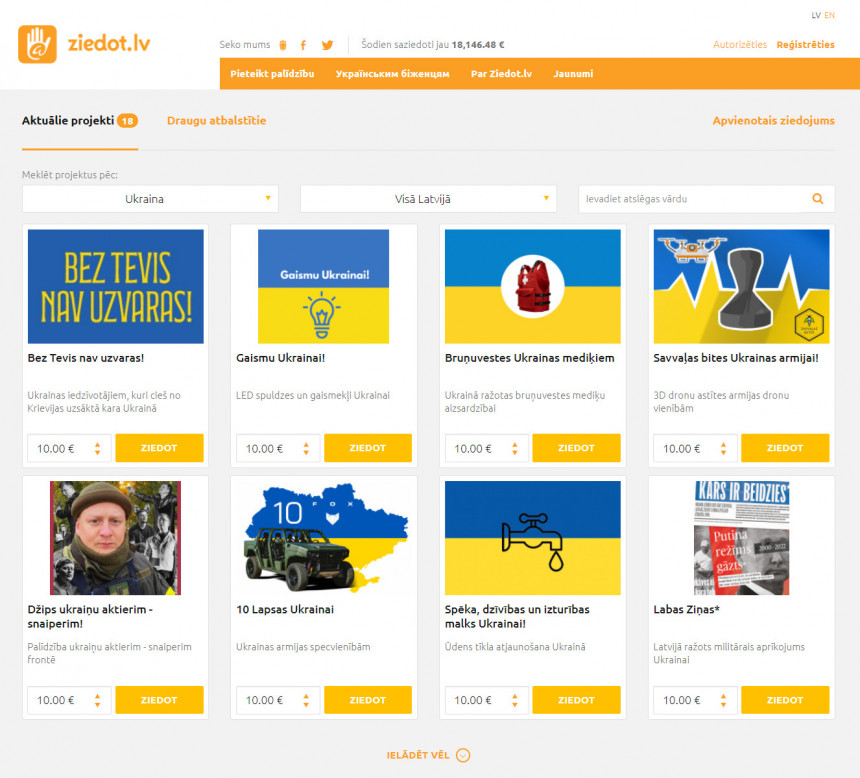Screen dimensions: 860x778
Task: Adjust donation amount stepper for Gaismu Ukrainai
Action: pos(306,449)
